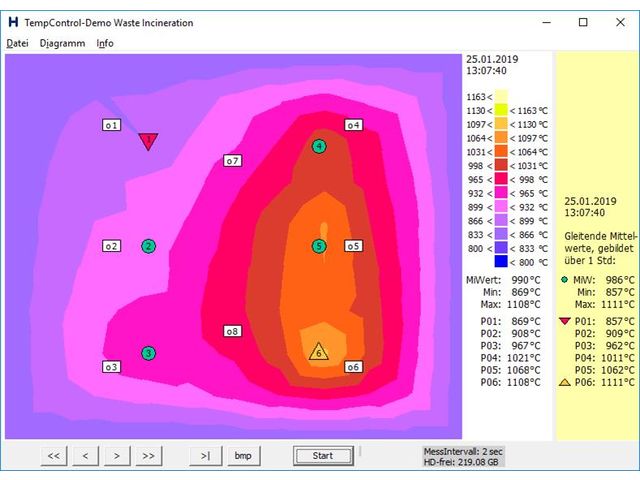The height and width of the screenshot is (480, 640).
Task: Click green circle sensor marker 3
Action: tap(148, 353)
